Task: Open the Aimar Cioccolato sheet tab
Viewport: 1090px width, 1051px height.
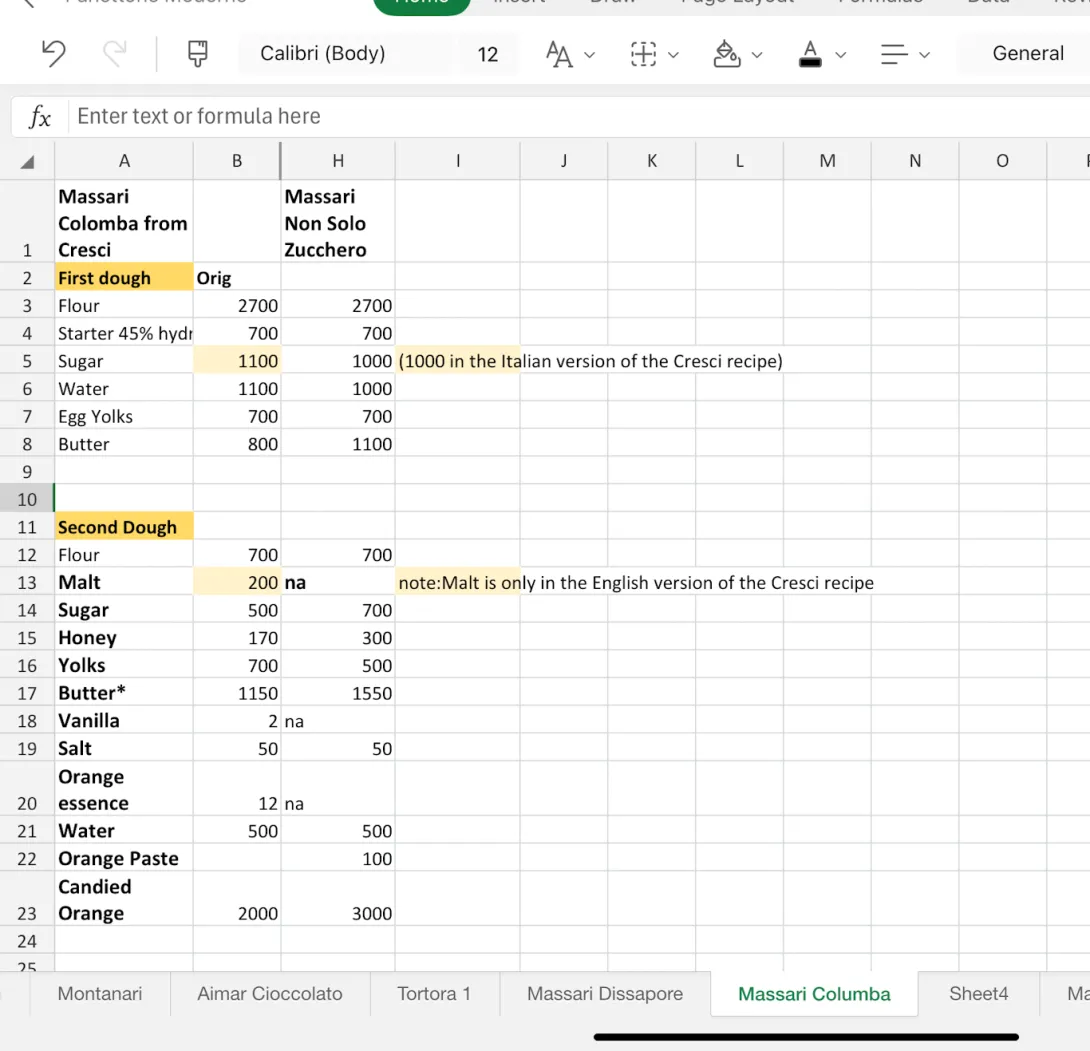Action: point(270,994)
